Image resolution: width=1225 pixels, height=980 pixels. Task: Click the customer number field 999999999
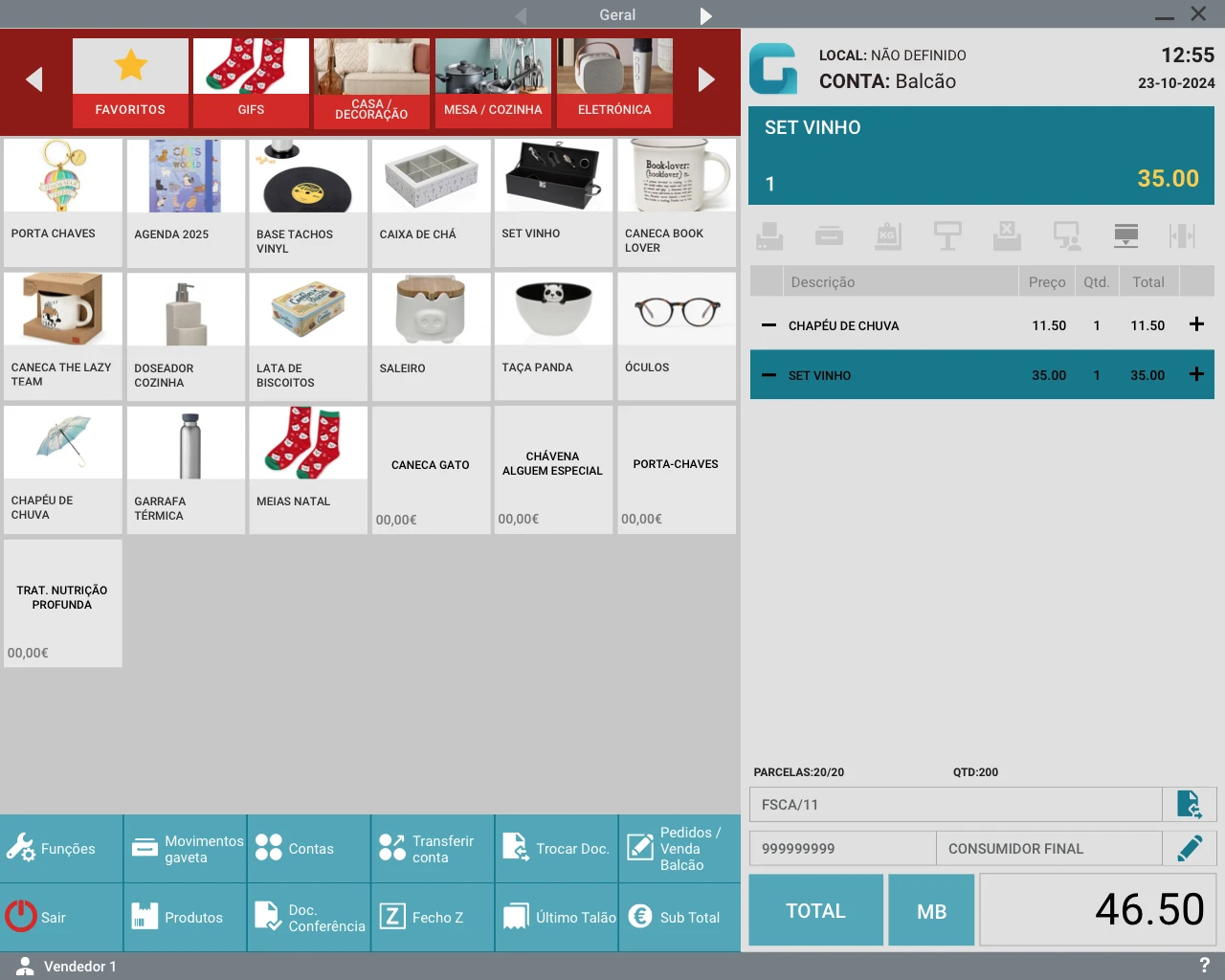[842, 848]
